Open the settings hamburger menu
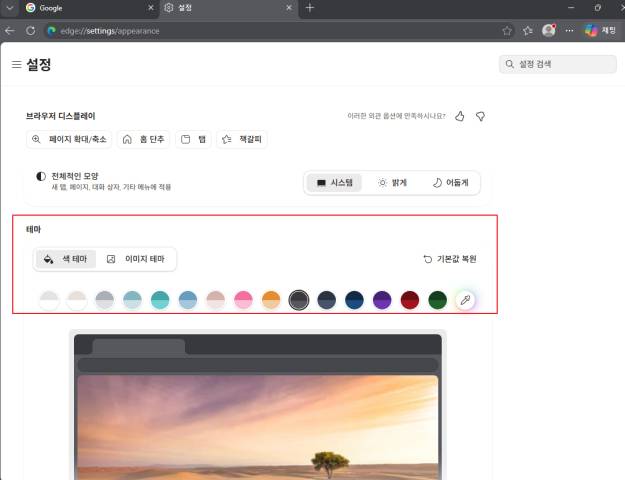Image resolution: width=625 pixels, height=480 pixels. click(16, 64)
